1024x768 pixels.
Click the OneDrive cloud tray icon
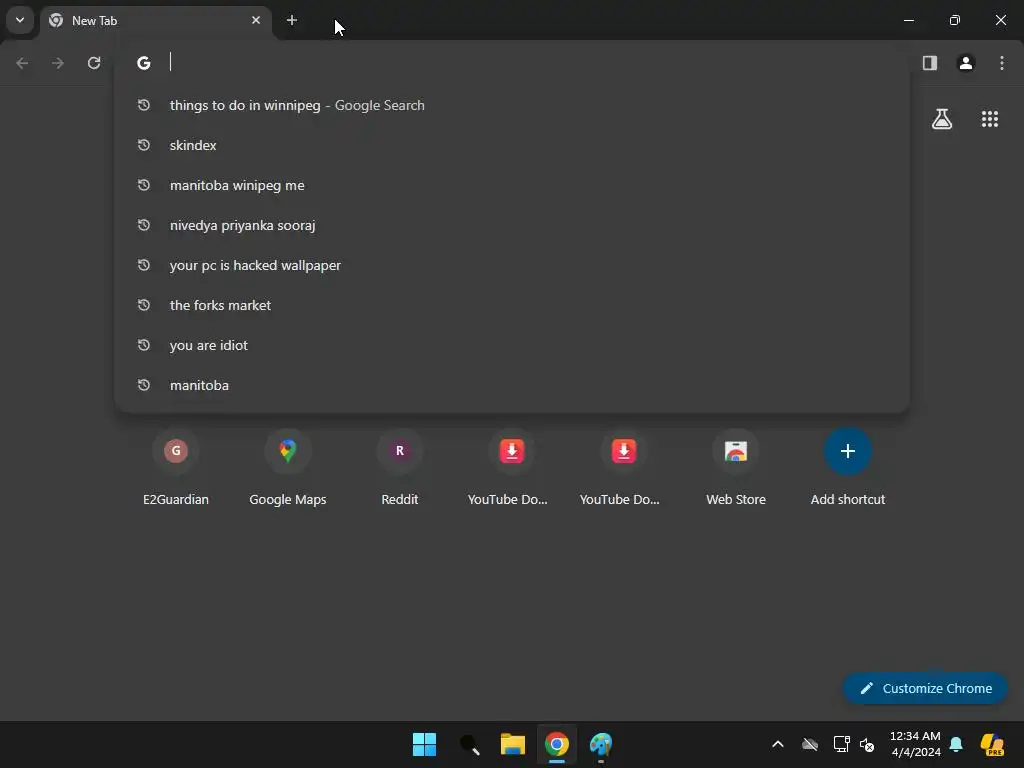tap(810, 744)
